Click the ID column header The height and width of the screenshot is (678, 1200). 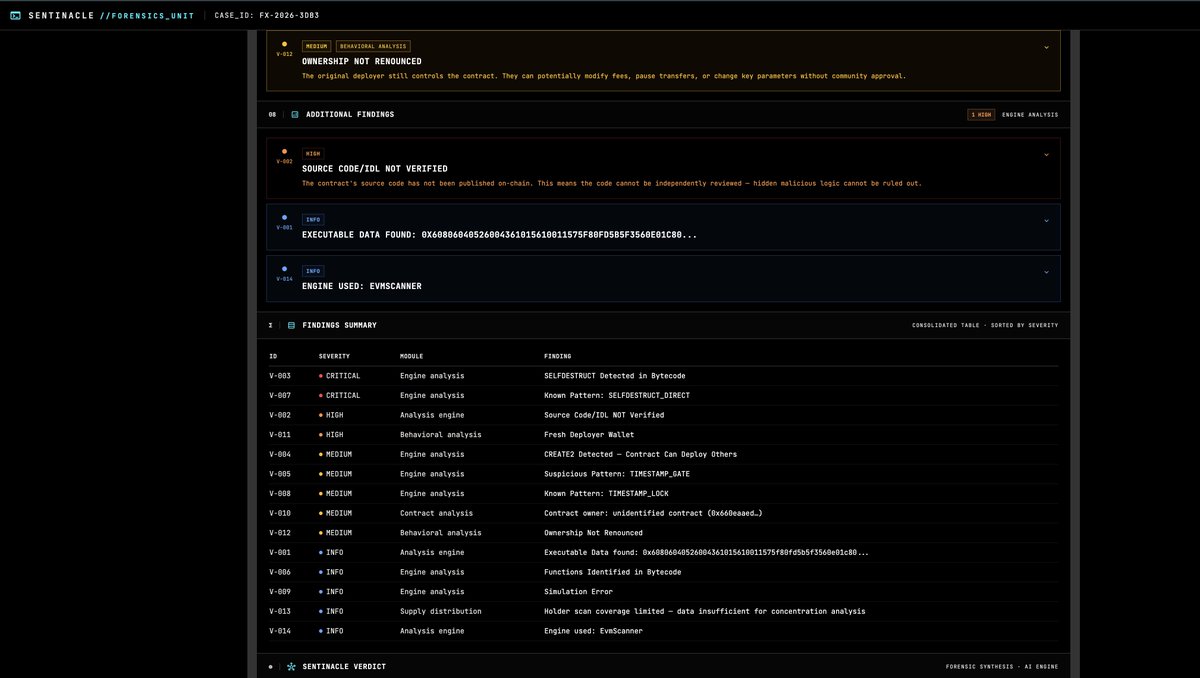[x=273, y=356]
